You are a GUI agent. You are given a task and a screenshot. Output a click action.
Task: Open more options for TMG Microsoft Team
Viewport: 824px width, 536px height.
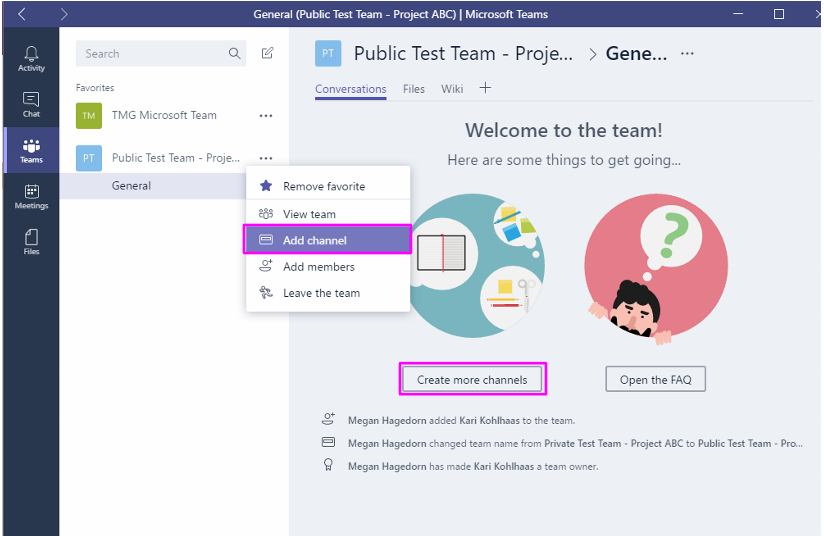pyautogui.click(x=266, y=116)
